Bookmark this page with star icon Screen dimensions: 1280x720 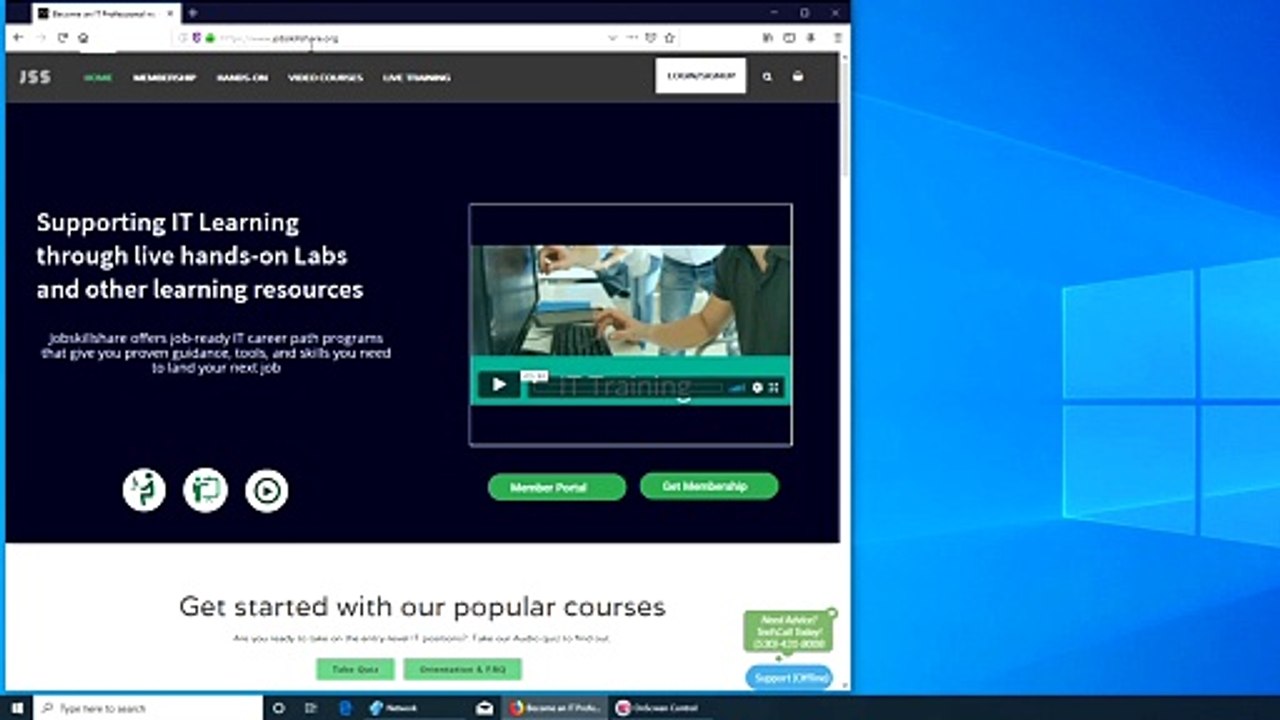(x=669, y=38)
